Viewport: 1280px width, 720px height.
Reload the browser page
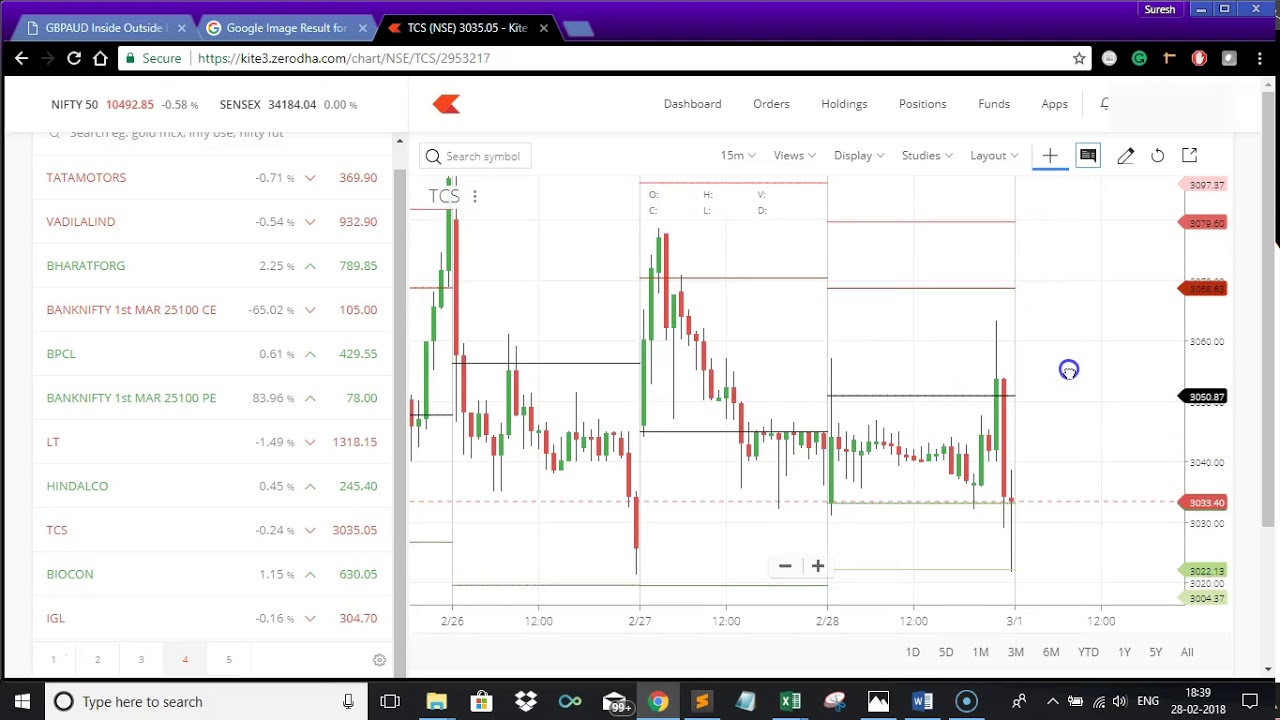pos(73,58)
